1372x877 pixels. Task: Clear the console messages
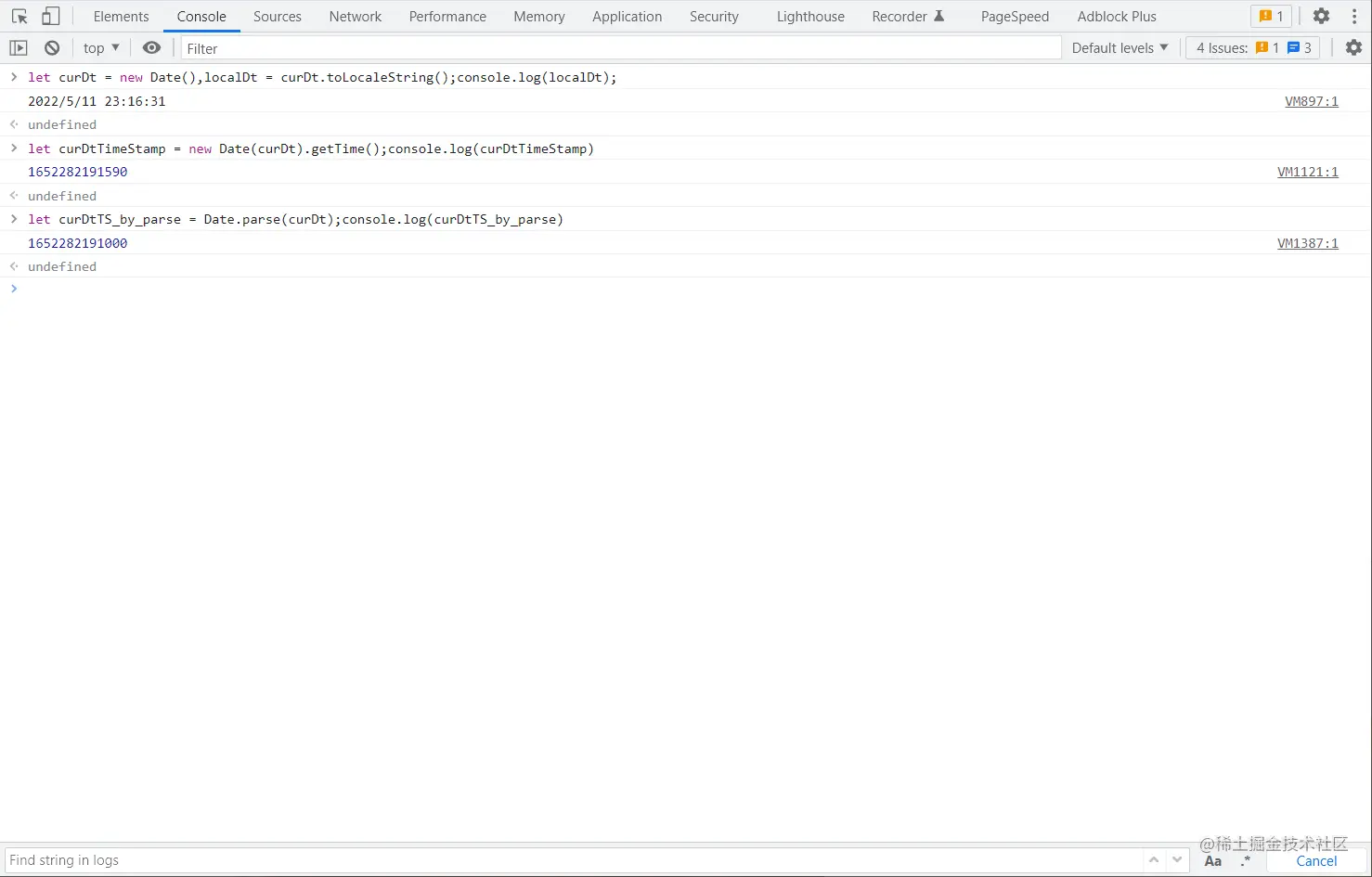52,47
